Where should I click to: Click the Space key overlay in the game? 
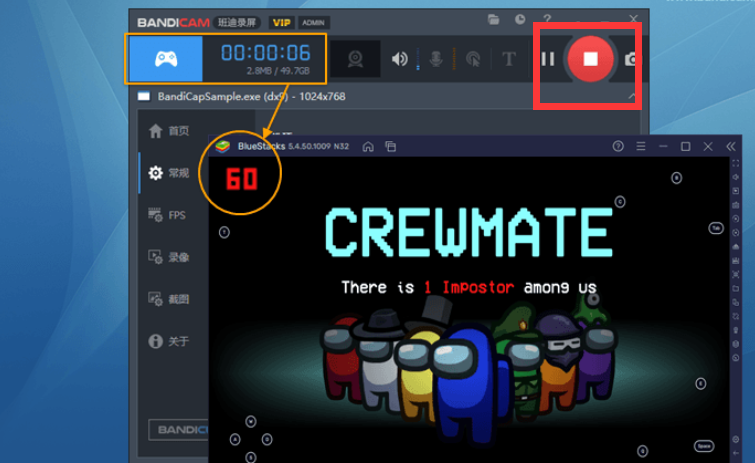coord(703,446)
